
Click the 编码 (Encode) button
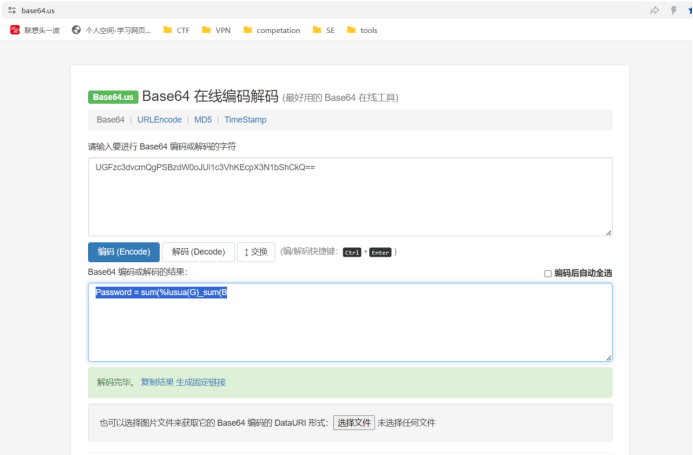(124, 252)
